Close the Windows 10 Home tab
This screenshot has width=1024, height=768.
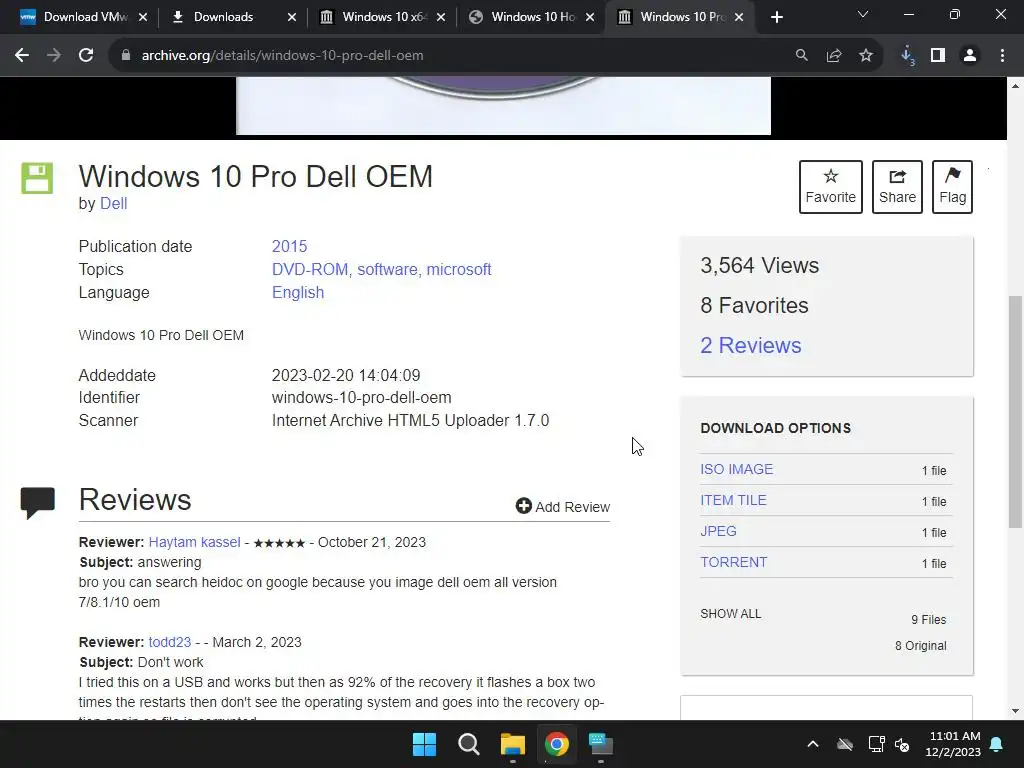[x=590, y=17]
